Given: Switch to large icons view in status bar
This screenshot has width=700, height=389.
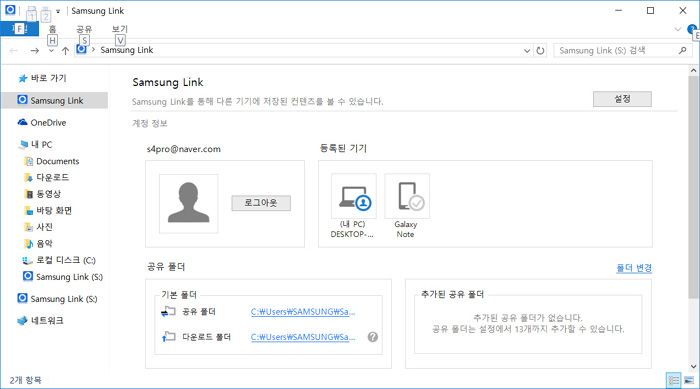Looking at the screenshot, I should coord(689,381).
